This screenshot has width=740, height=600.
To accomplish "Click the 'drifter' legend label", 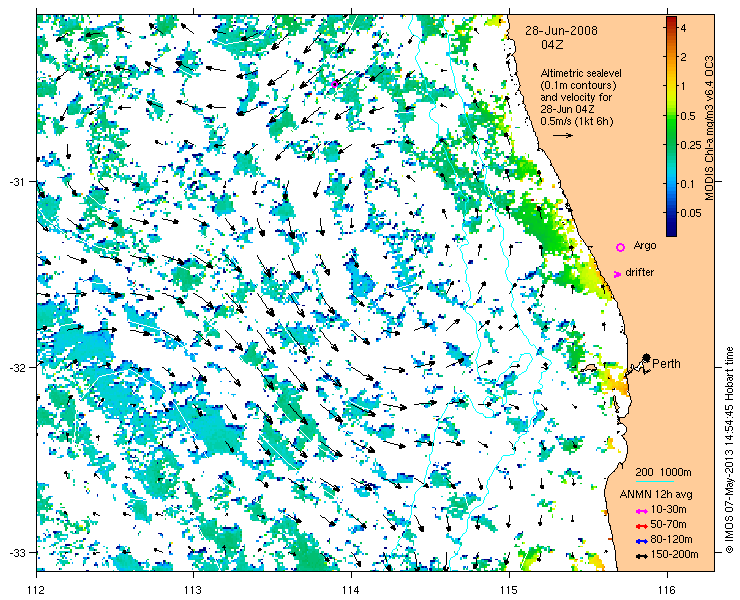I will click(x=639, y=273).
